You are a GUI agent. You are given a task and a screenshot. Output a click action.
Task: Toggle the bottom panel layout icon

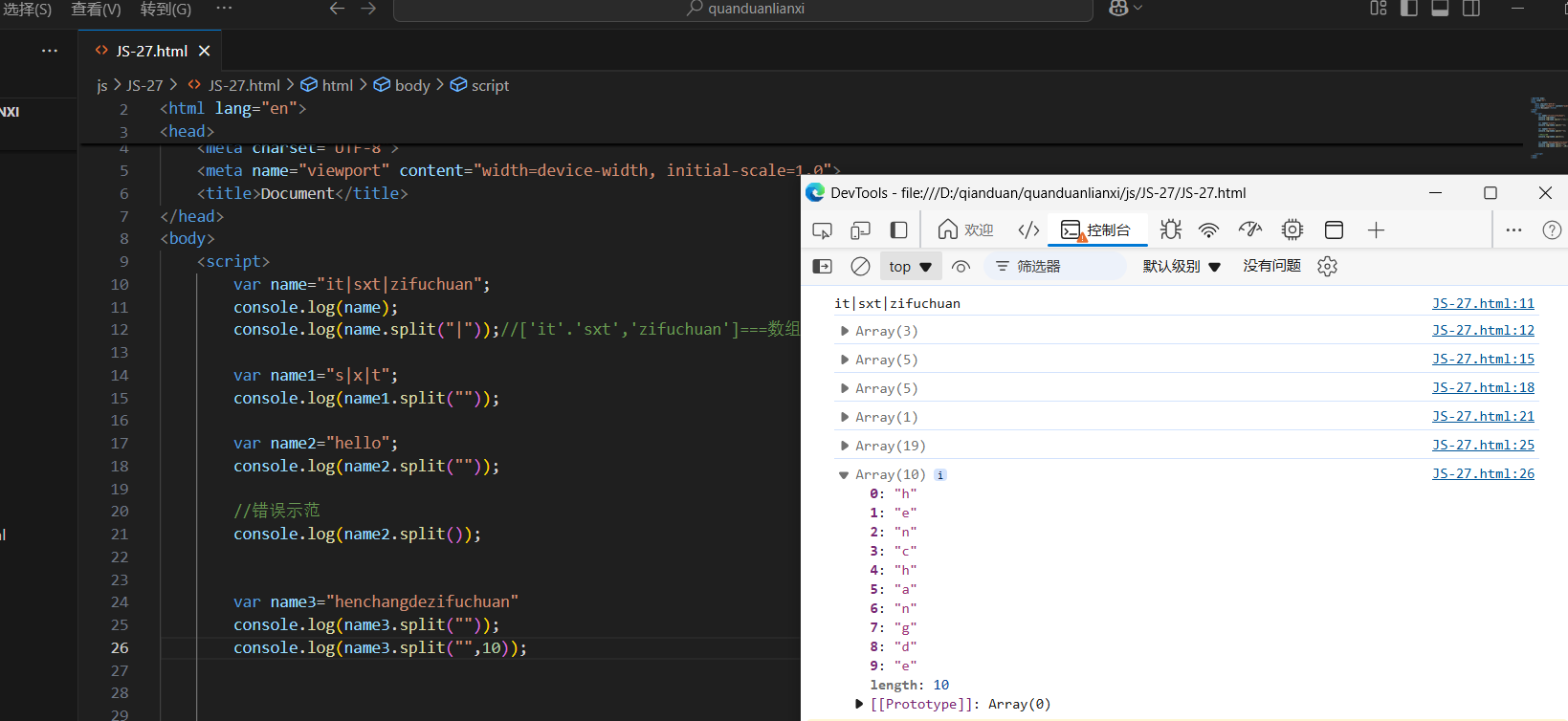1440,8
